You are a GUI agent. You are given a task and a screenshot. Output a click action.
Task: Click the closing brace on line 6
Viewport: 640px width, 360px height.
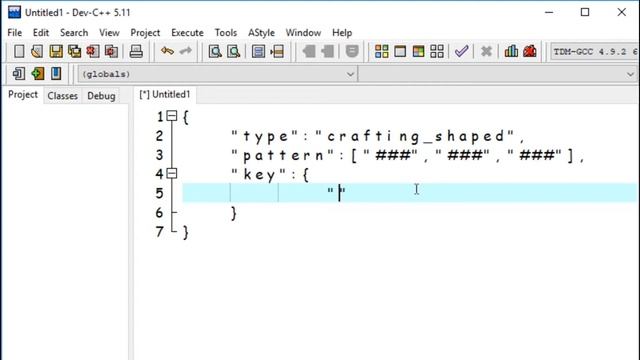point(233,213)
